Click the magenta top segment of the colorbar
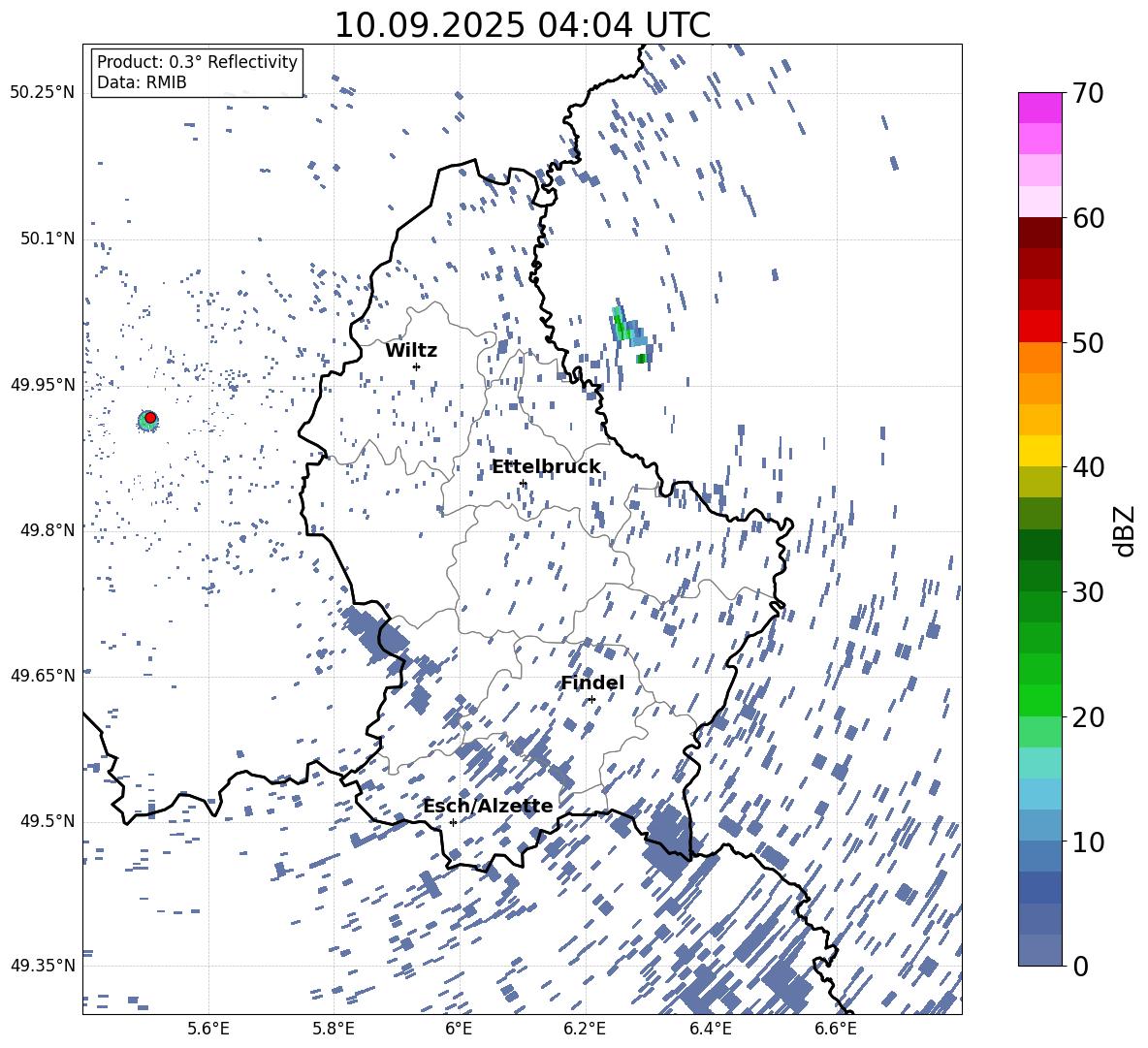The image size is (1148, 1048). coord(1039,108)
